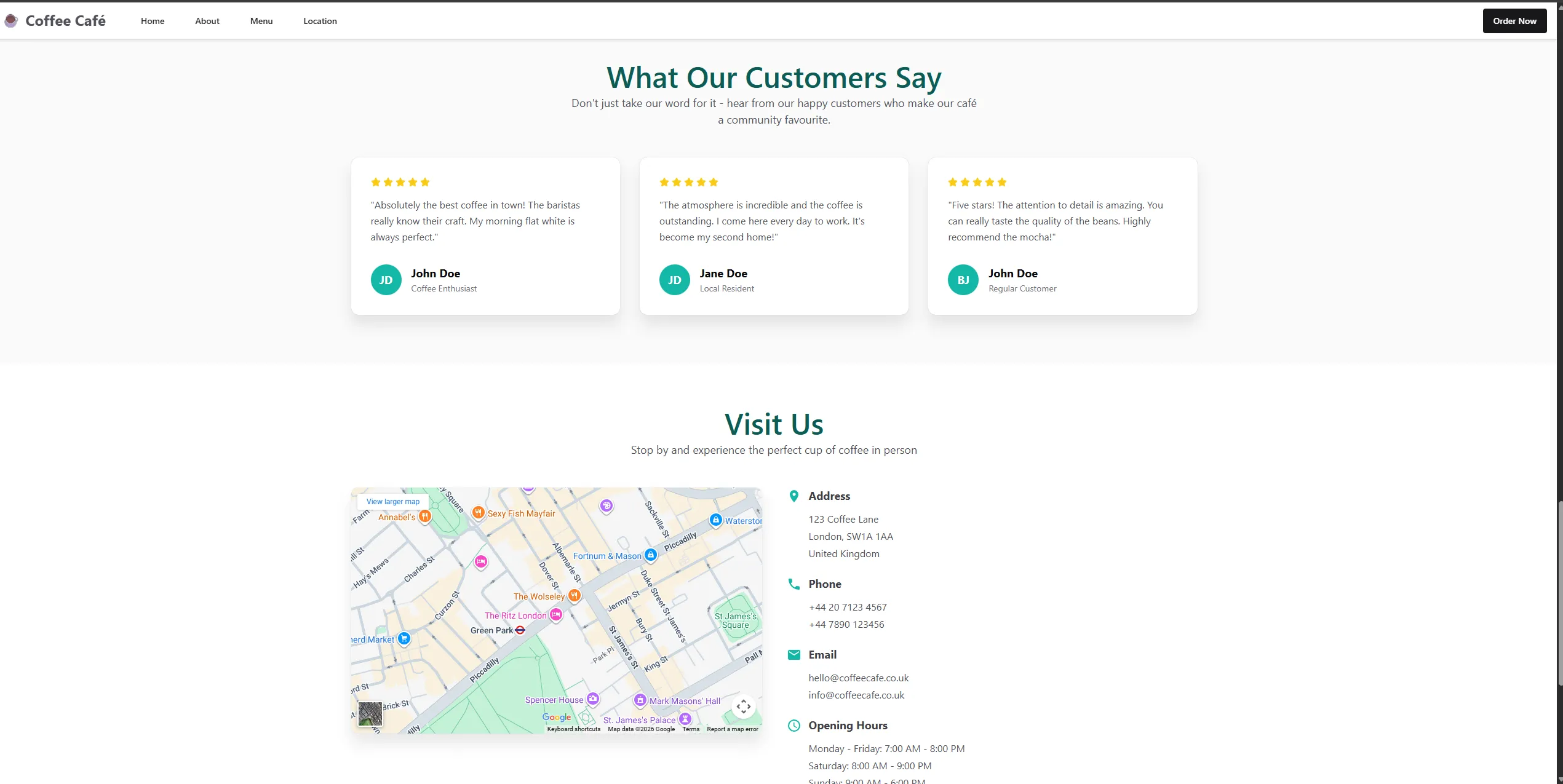Image resolution: width=1563 pixels, height=784 pixels.
Task: Click the Sexy Fish Mayfair restaurant marker
Action: point(478,512)
